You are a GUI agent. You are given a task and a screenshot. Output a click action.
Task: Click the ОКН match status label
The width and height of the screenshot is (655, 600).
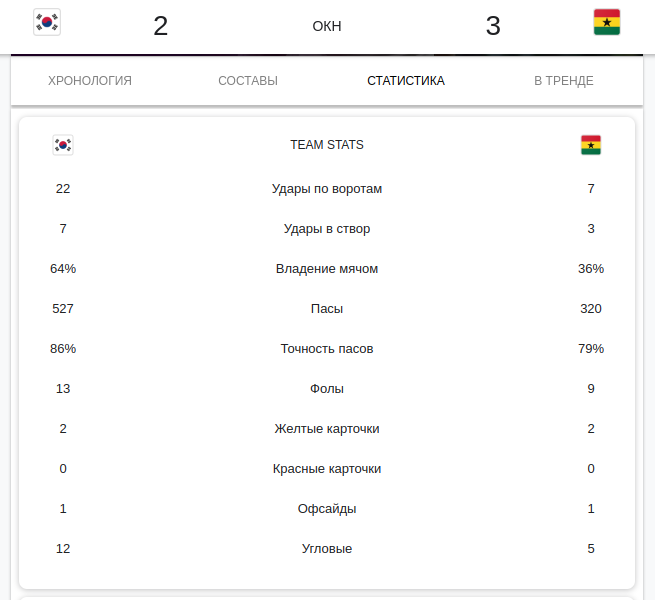pyautogui.click(x=327, y=26)
